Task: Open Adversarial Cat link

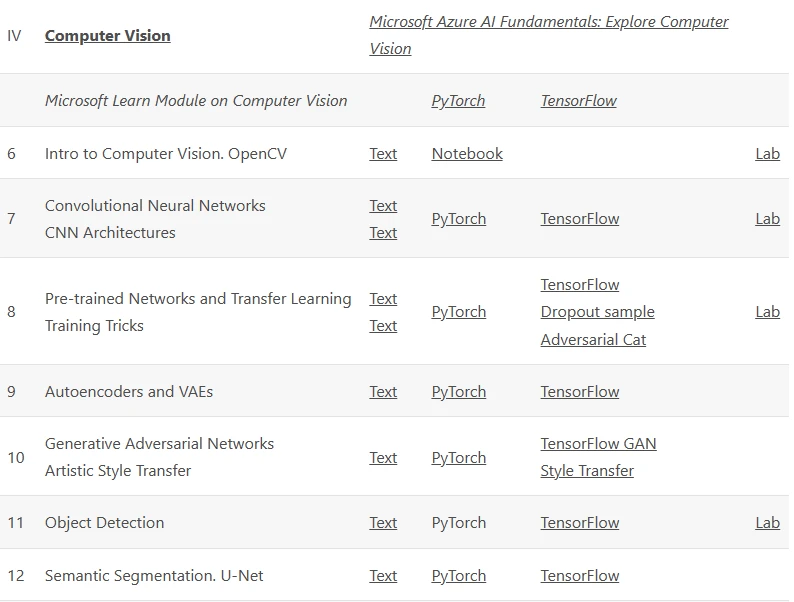Action: (593, 339)
